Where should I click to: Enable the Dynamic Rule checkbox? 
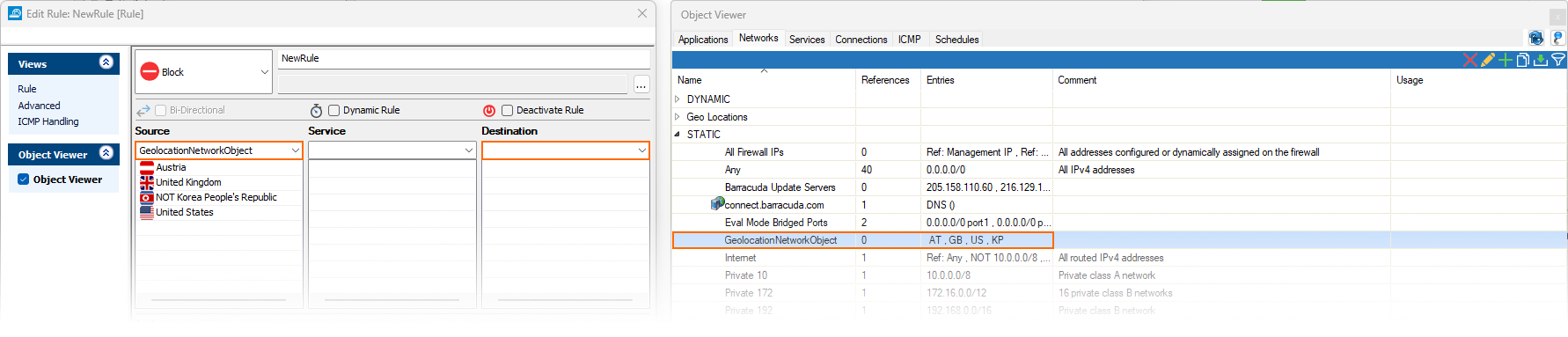click(x=333, y=111)
